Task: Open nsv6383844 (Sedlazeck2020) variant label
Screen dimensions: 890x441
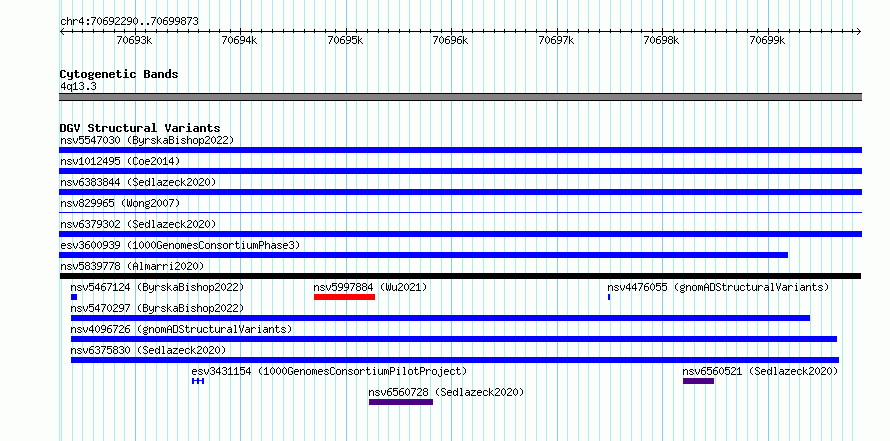Action: pos(138,182)
